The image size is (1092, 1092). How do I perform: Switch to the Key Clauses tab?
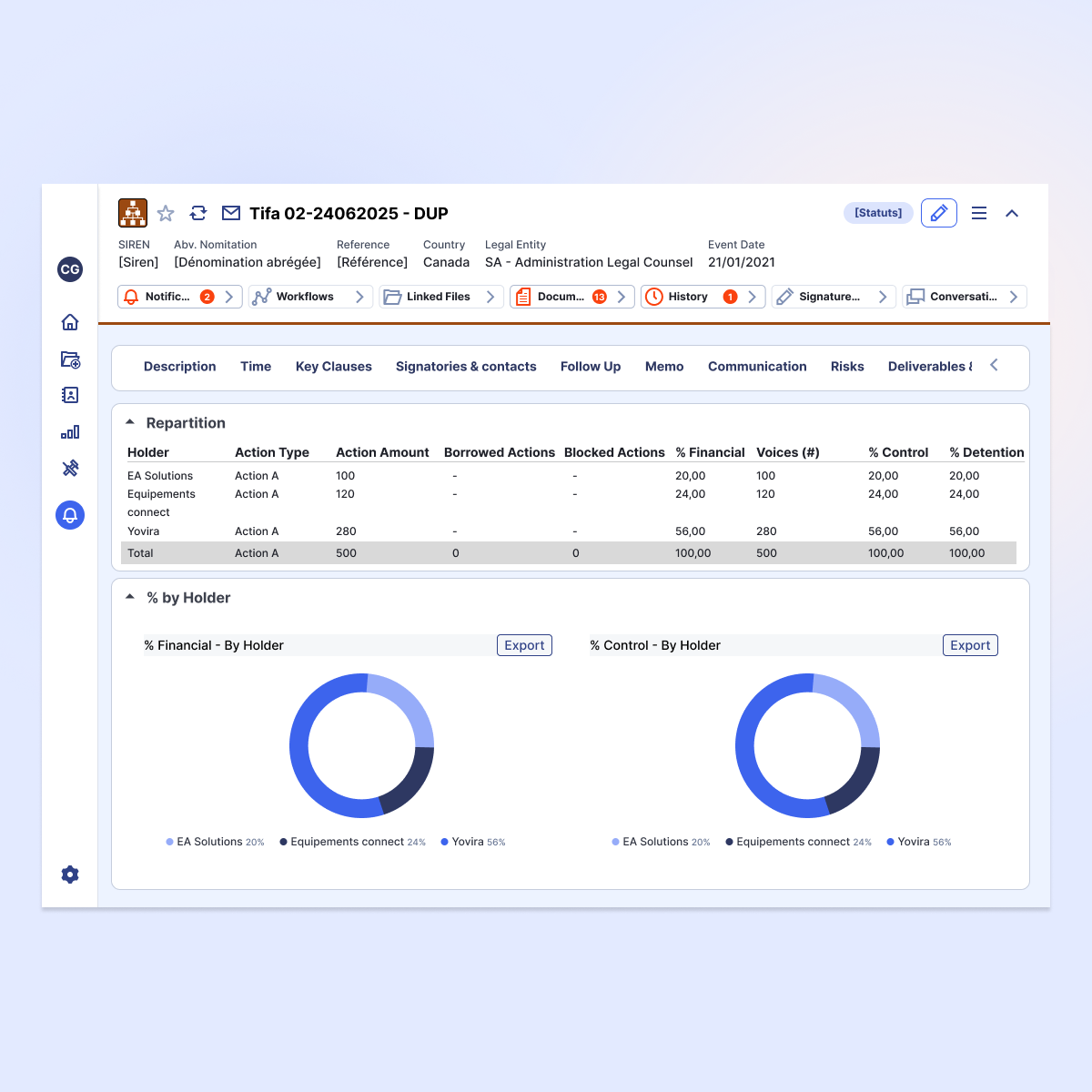point(334,367)
